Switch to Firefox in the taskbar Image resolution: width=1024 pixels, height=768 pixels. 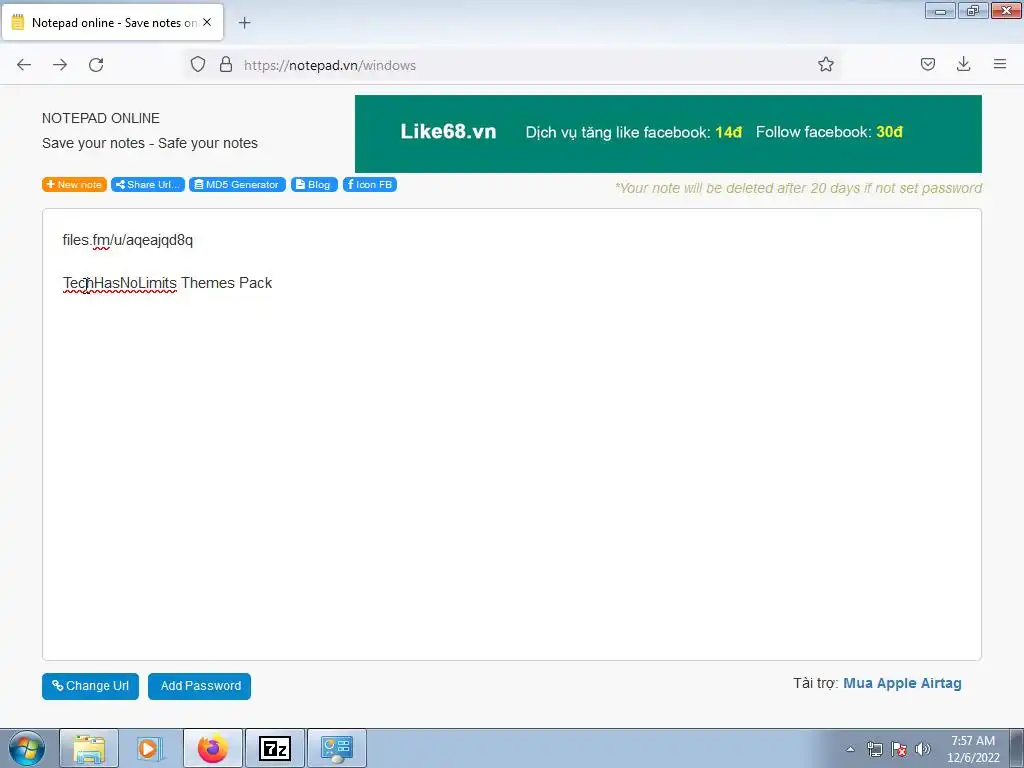[x=213, y=748]
